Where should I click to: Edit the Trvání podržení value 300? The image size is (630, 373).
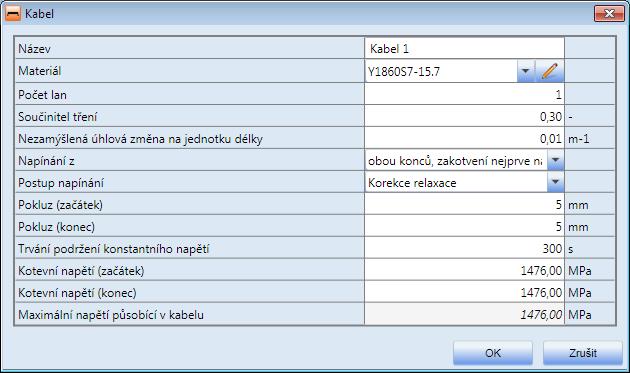(464, 248)
